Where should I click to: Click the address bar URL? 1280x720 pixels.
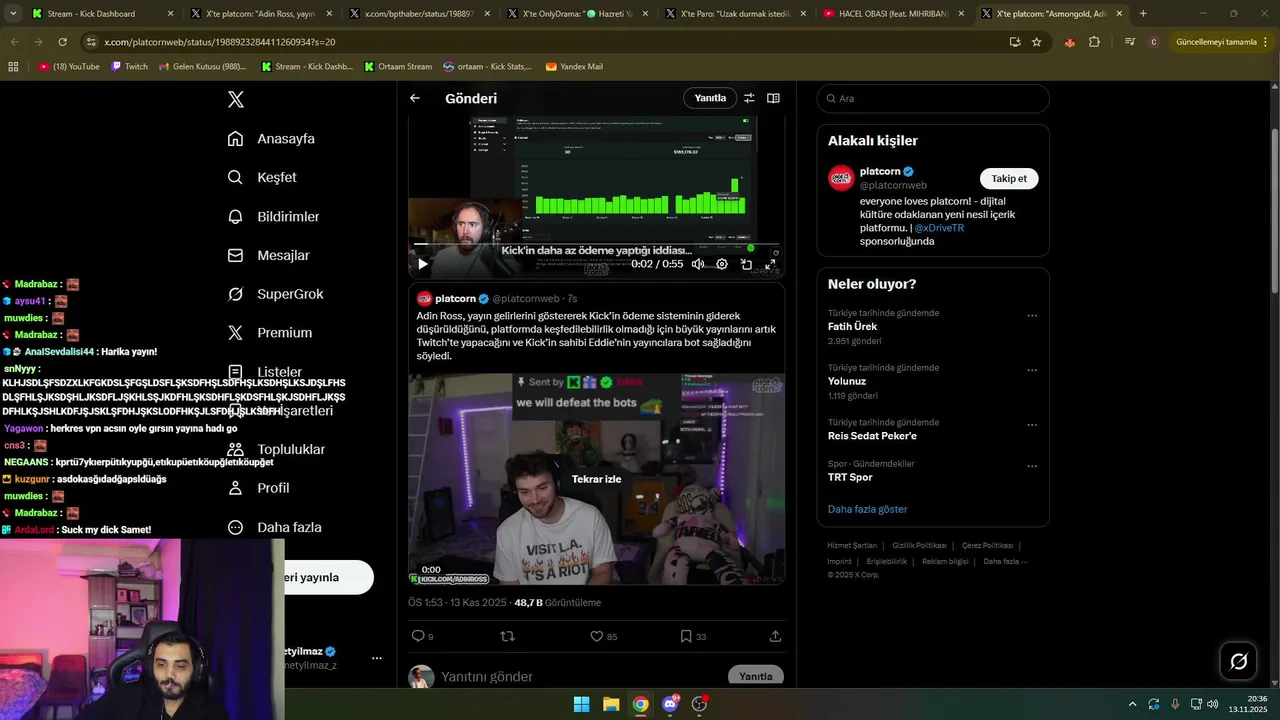(x=220, y=42)
